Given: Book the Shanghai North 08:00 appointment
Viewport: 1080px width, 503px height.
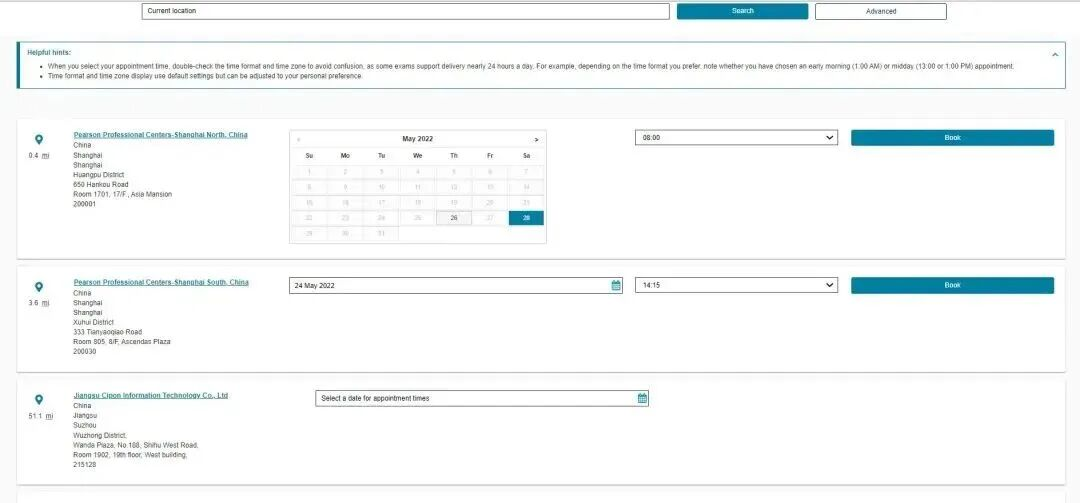Looking at the screenshot, I should coord(952,138).
